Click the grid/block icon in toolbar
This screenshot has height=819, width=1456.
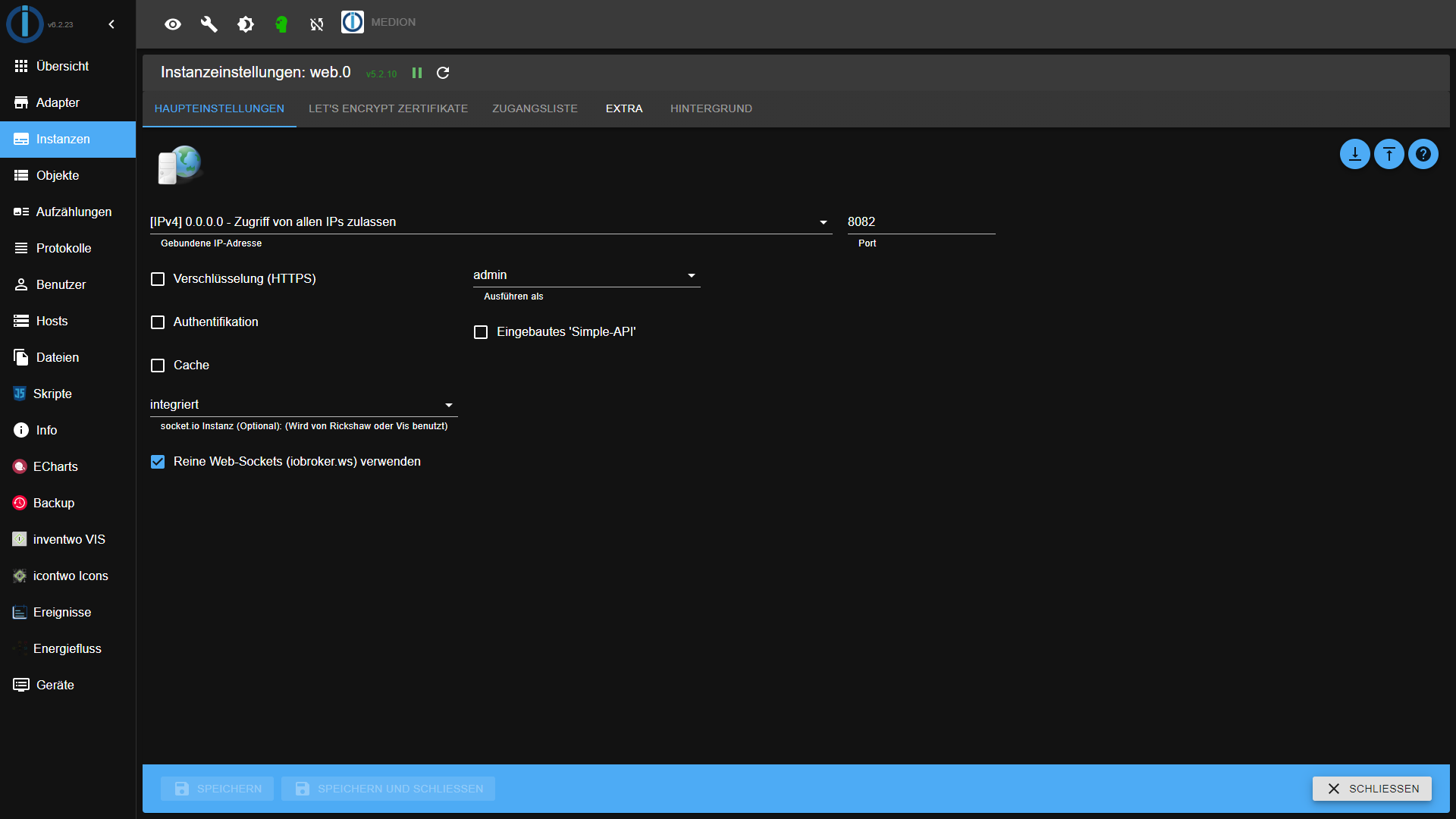22,66
